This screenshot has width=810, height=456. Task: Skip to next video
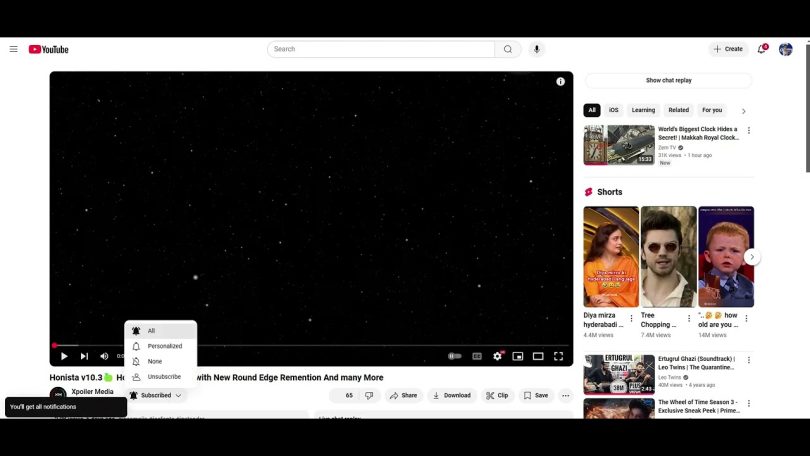84,356
